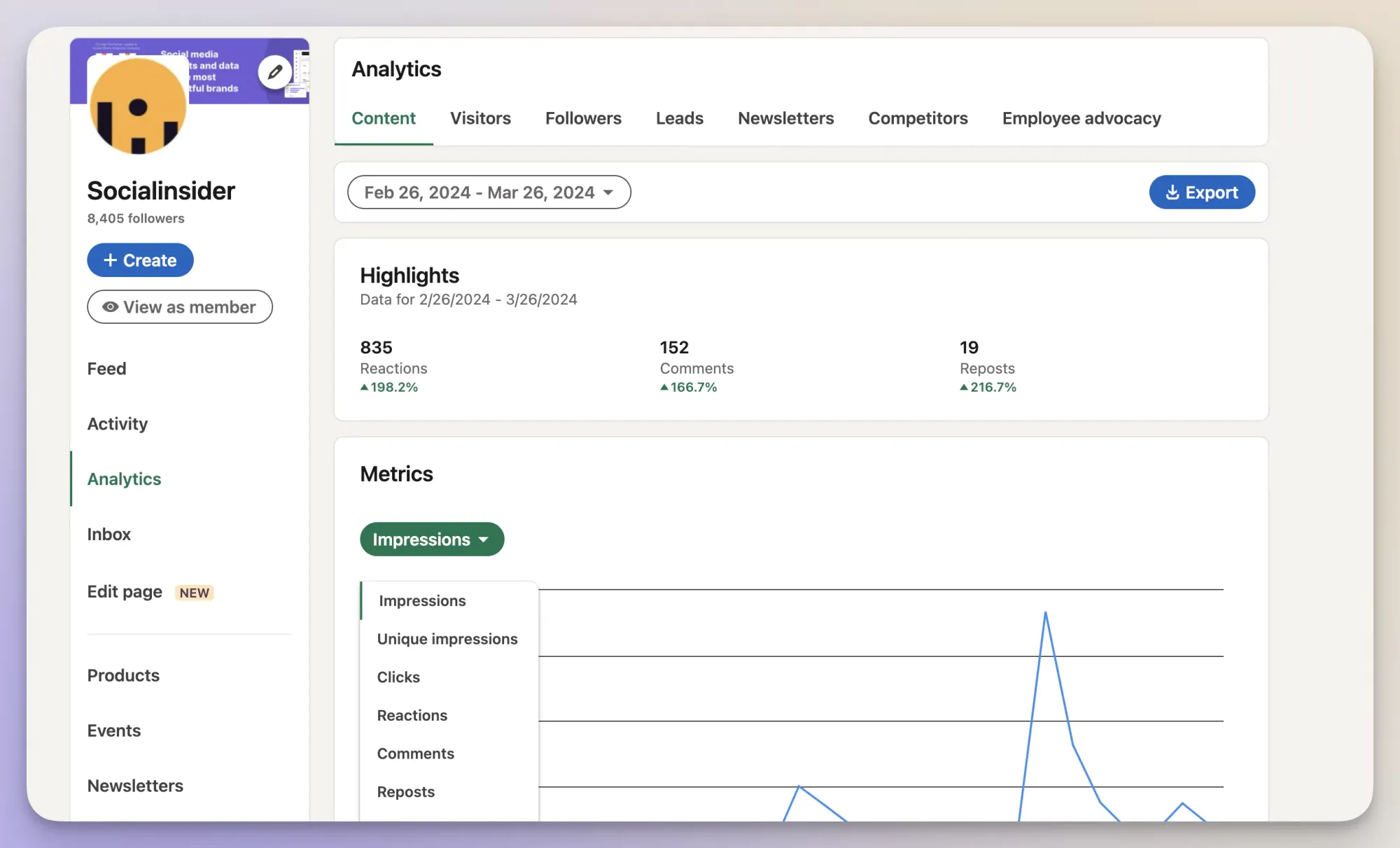Select Unique impressions from dropdown
This screenshot has height=848, width=1400.
coord(447,638)
